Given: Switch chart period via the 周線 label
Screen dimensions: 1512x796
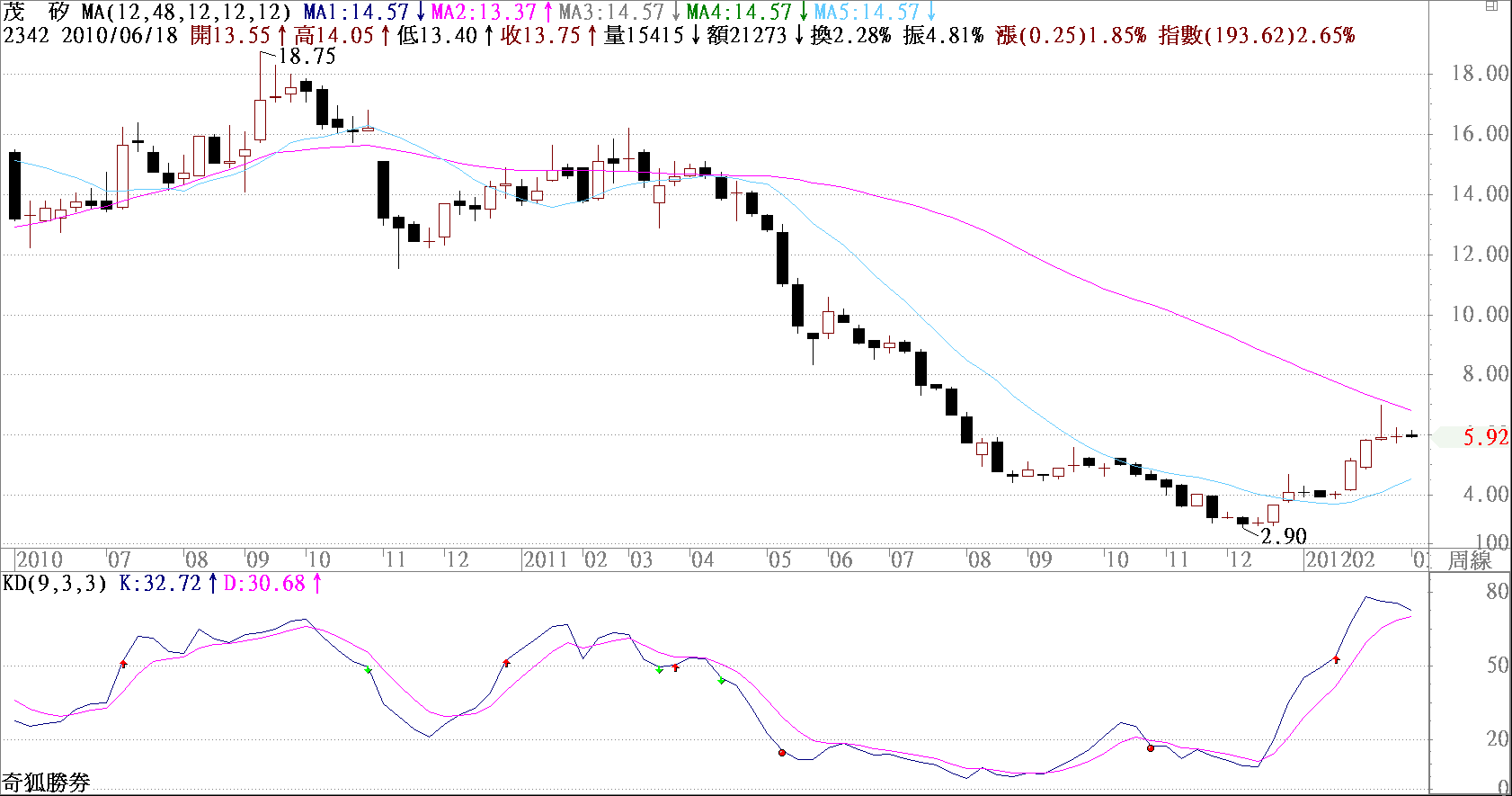Looking at the screenshot, I should (1470, 560).
